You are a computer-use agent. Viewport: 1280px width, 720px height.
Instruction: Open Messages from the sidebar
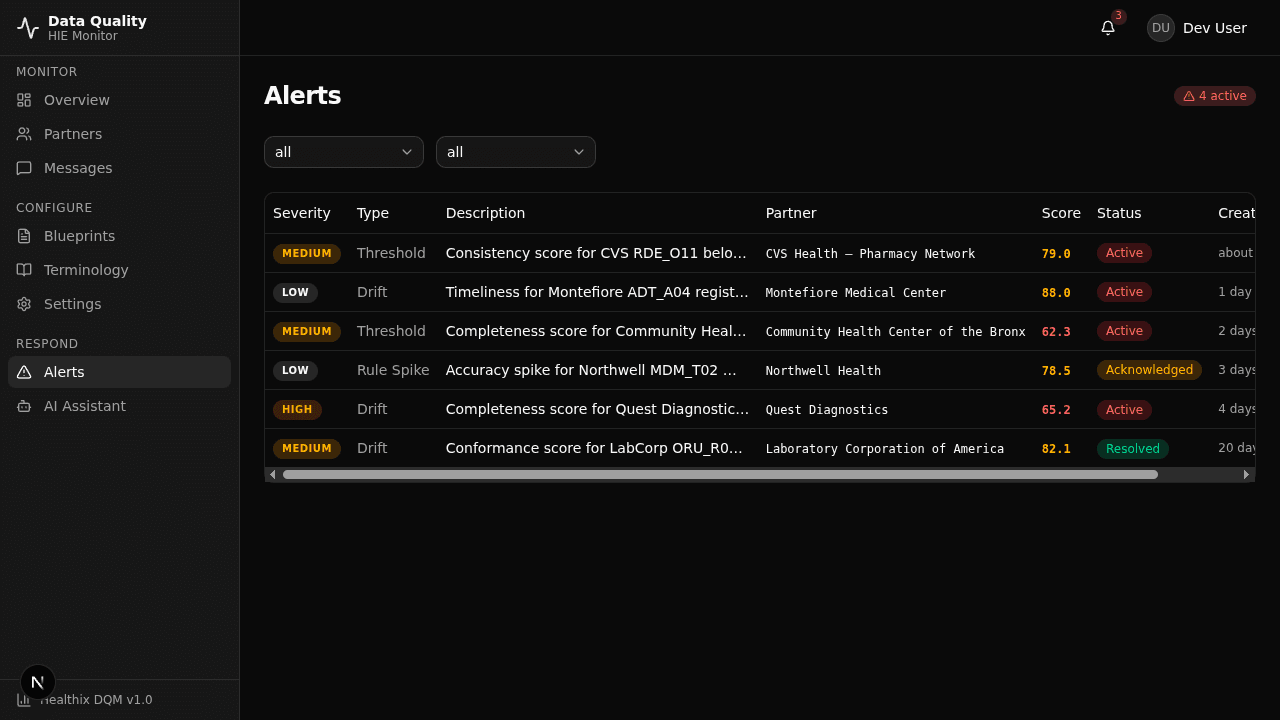[24, 168]
